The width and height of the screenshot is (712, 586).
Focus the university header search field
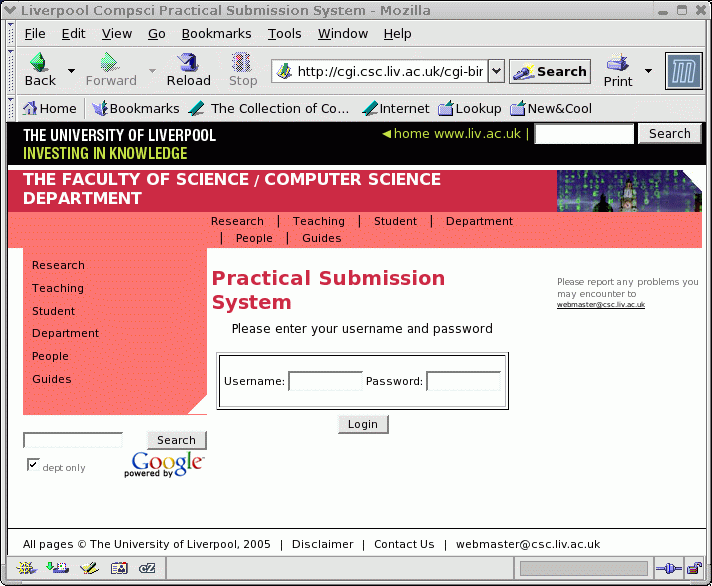click(584, 134)
